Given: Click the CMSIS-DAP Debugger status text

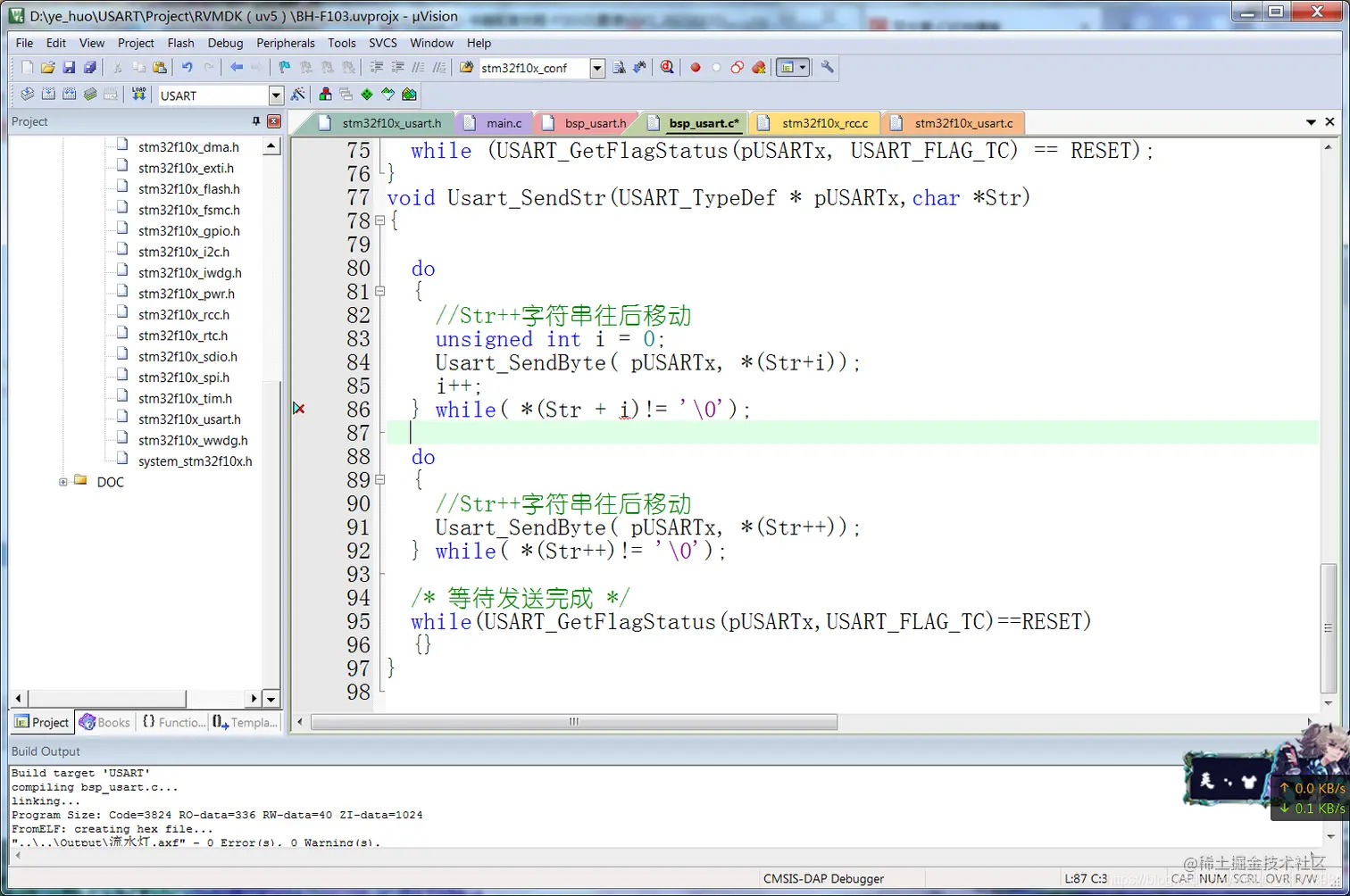Looking at the screenshot, I should [823, 878].
